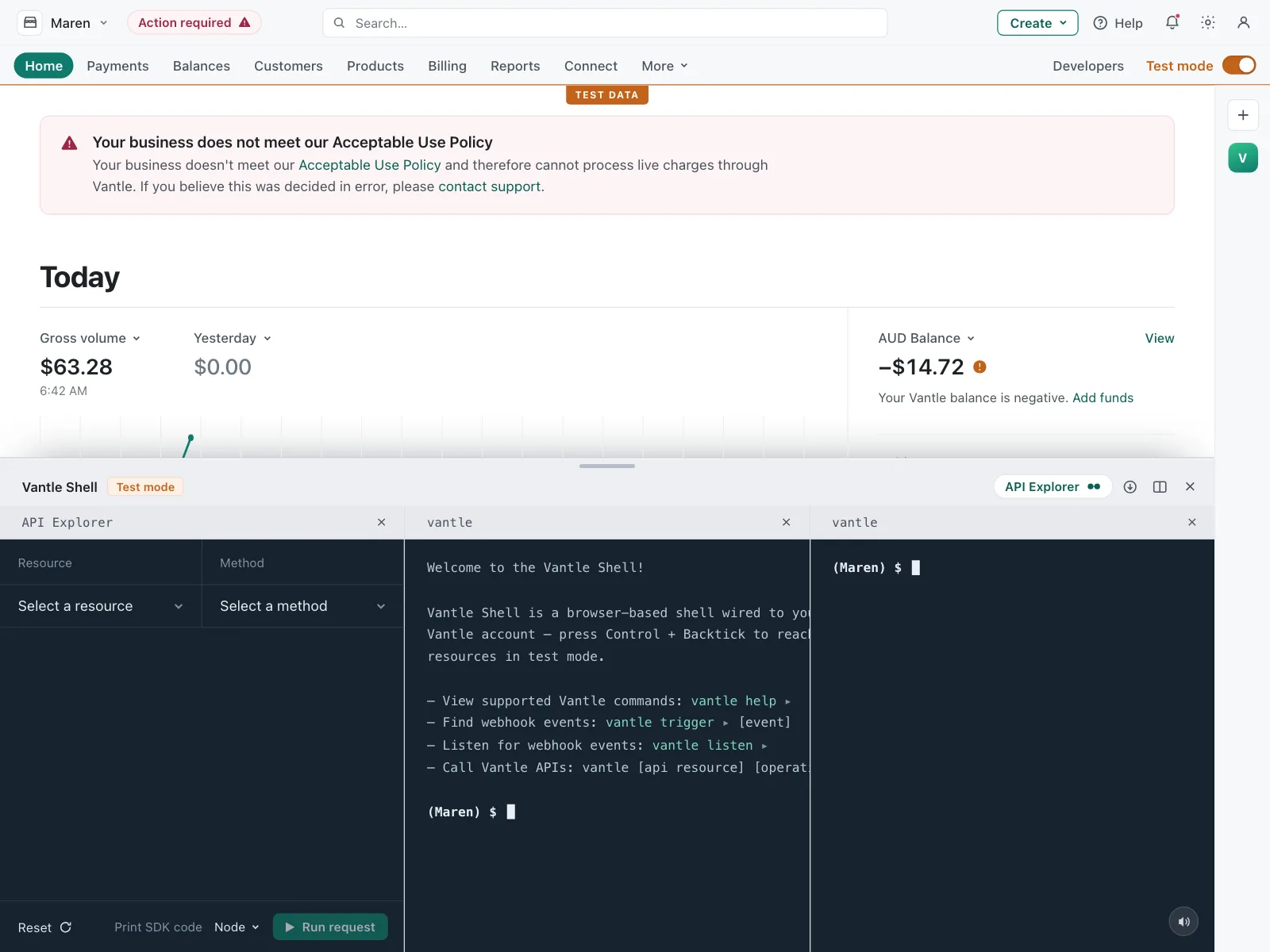Open the Balances tab

pyautogui.click(x=202, y=66)
